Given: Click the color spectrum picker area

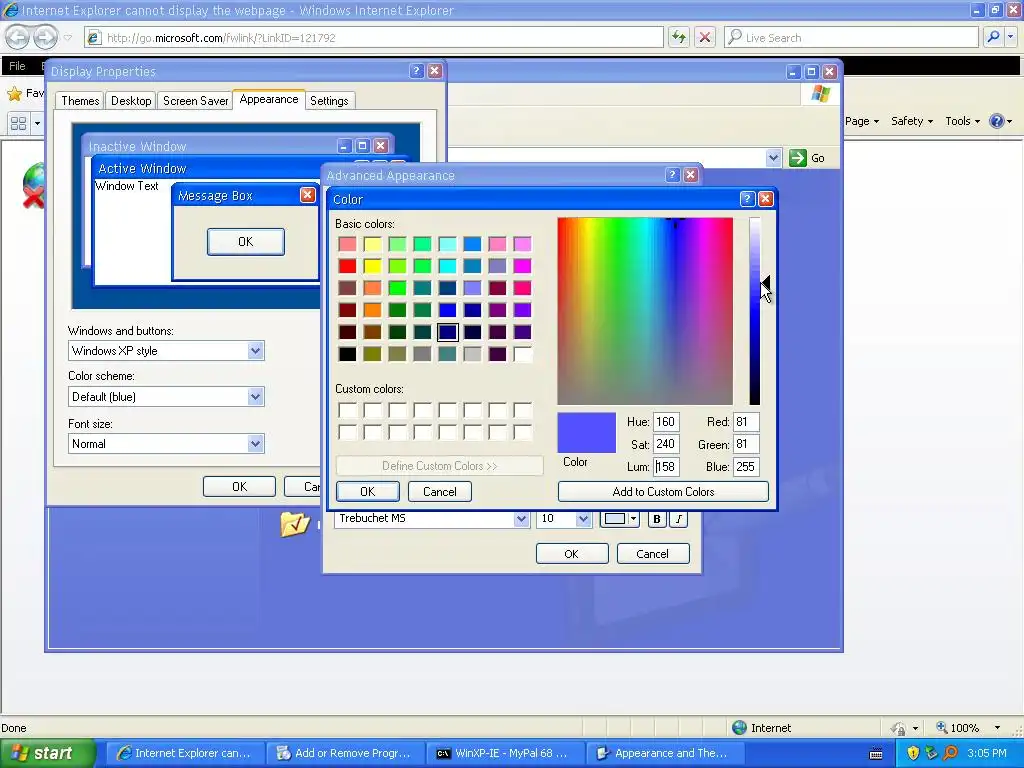Looking at the screenshot, I should click(x=645, y=312).
